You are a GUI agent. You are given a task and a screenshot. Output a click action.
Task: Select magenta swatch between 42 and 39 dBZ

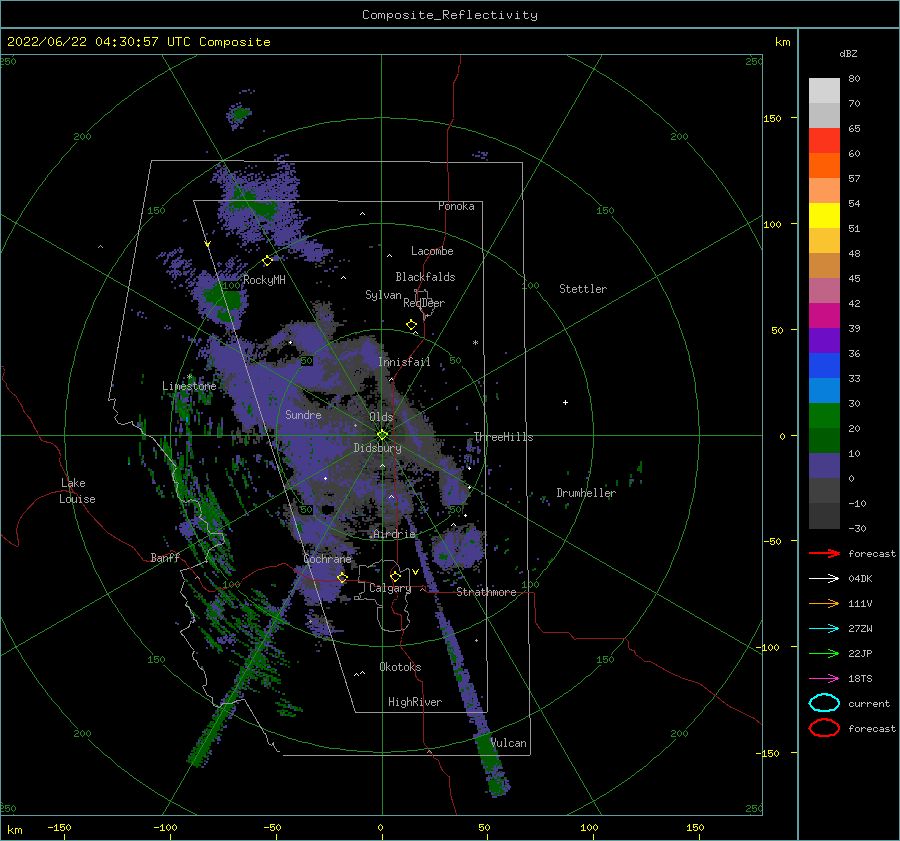pos(824,316)
